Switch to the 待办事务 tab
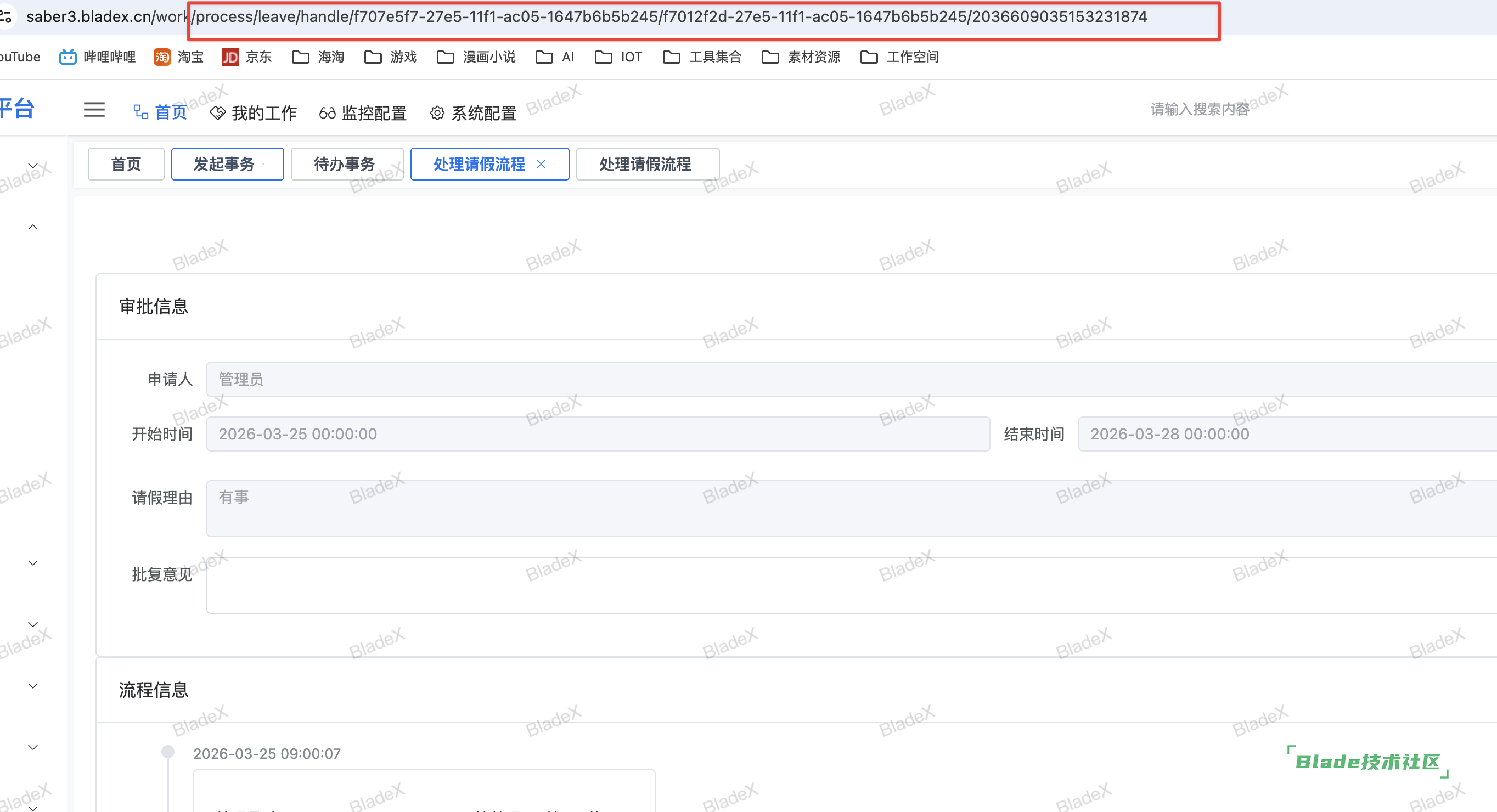 [345, 165]
